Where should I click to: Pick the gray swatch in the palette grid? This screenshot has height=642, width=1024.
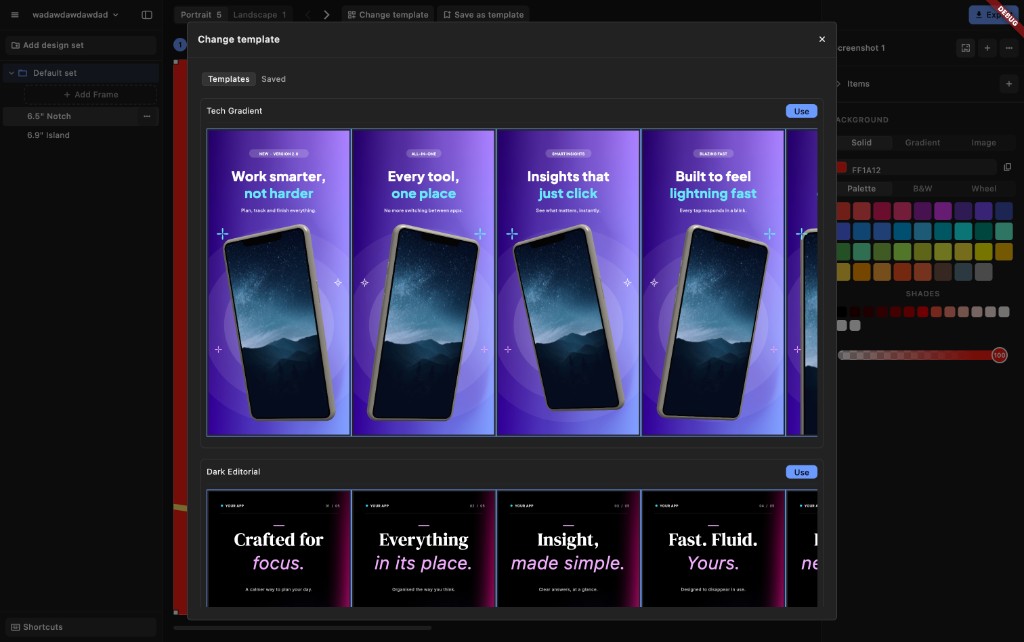tap(983, 272)
